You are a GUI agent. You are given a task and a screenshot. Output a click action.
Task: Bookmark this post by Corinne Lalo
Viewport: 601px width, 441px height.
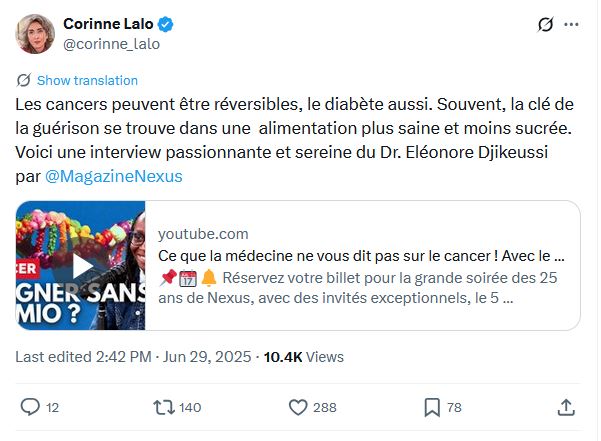pyautogui.click(x=432, y=407)
